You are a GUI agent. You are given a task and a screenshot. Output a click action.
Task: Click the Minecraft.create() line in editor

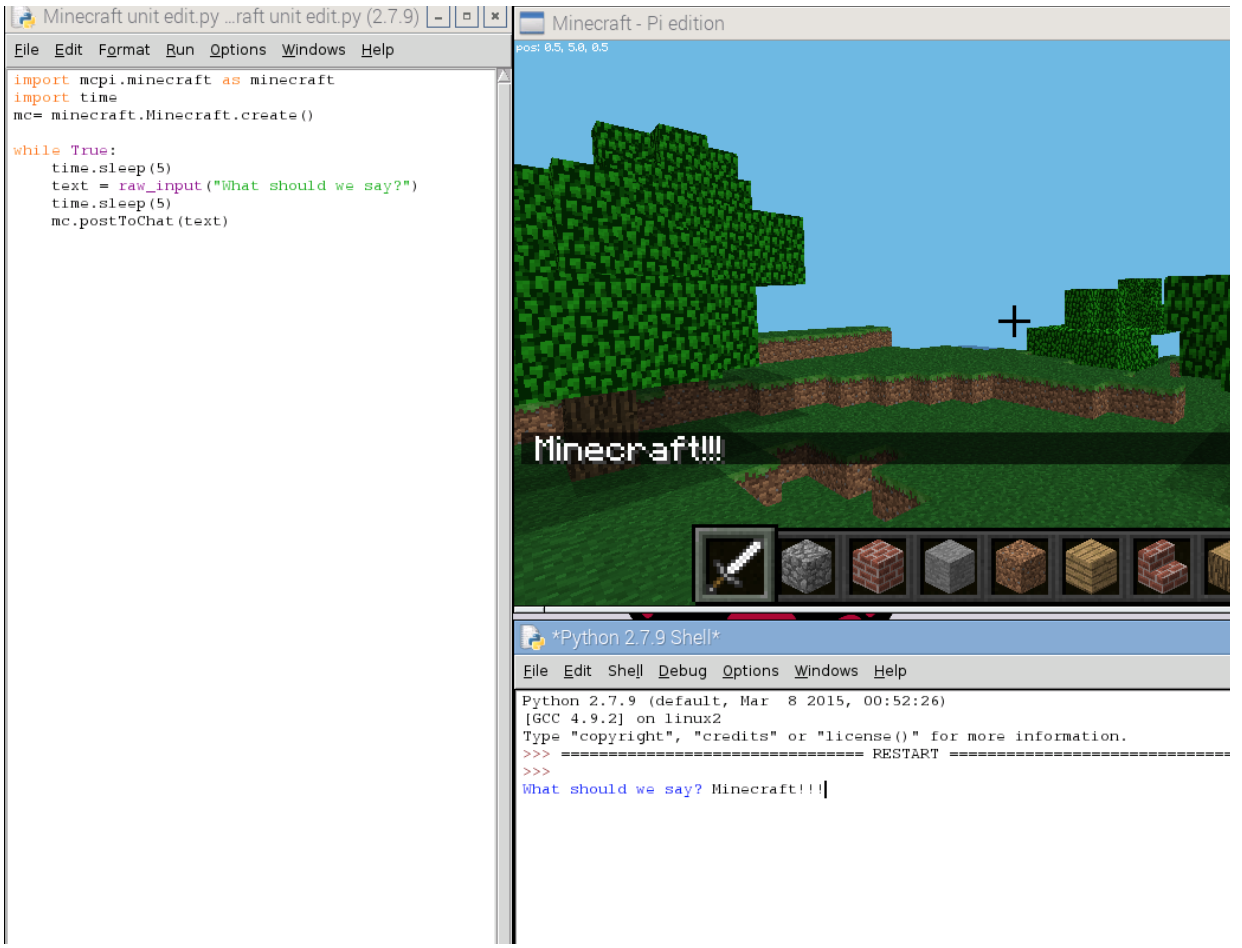click(x=164, y=116)
